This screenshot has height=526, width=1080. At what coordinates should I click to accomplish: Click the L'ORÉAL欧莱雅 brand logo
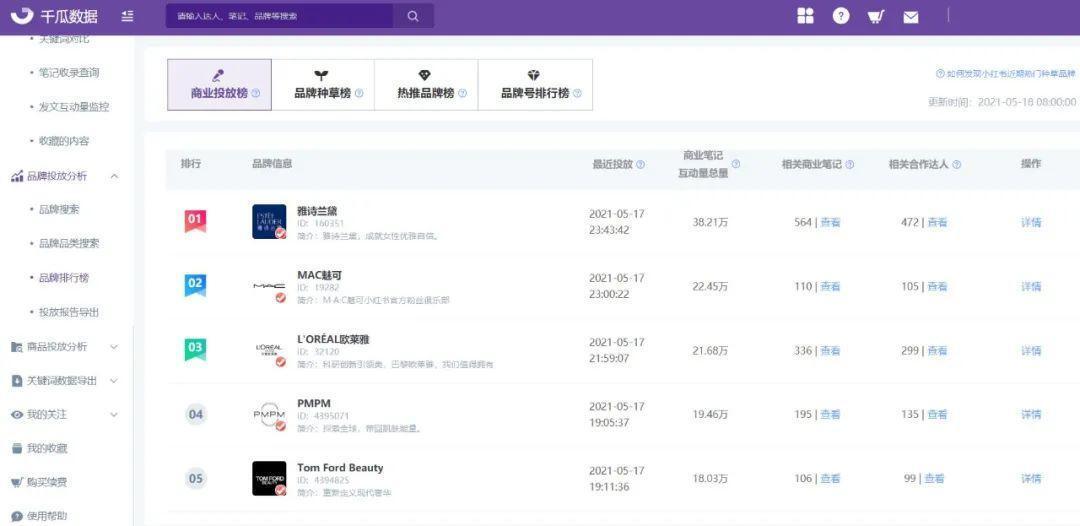269,350
